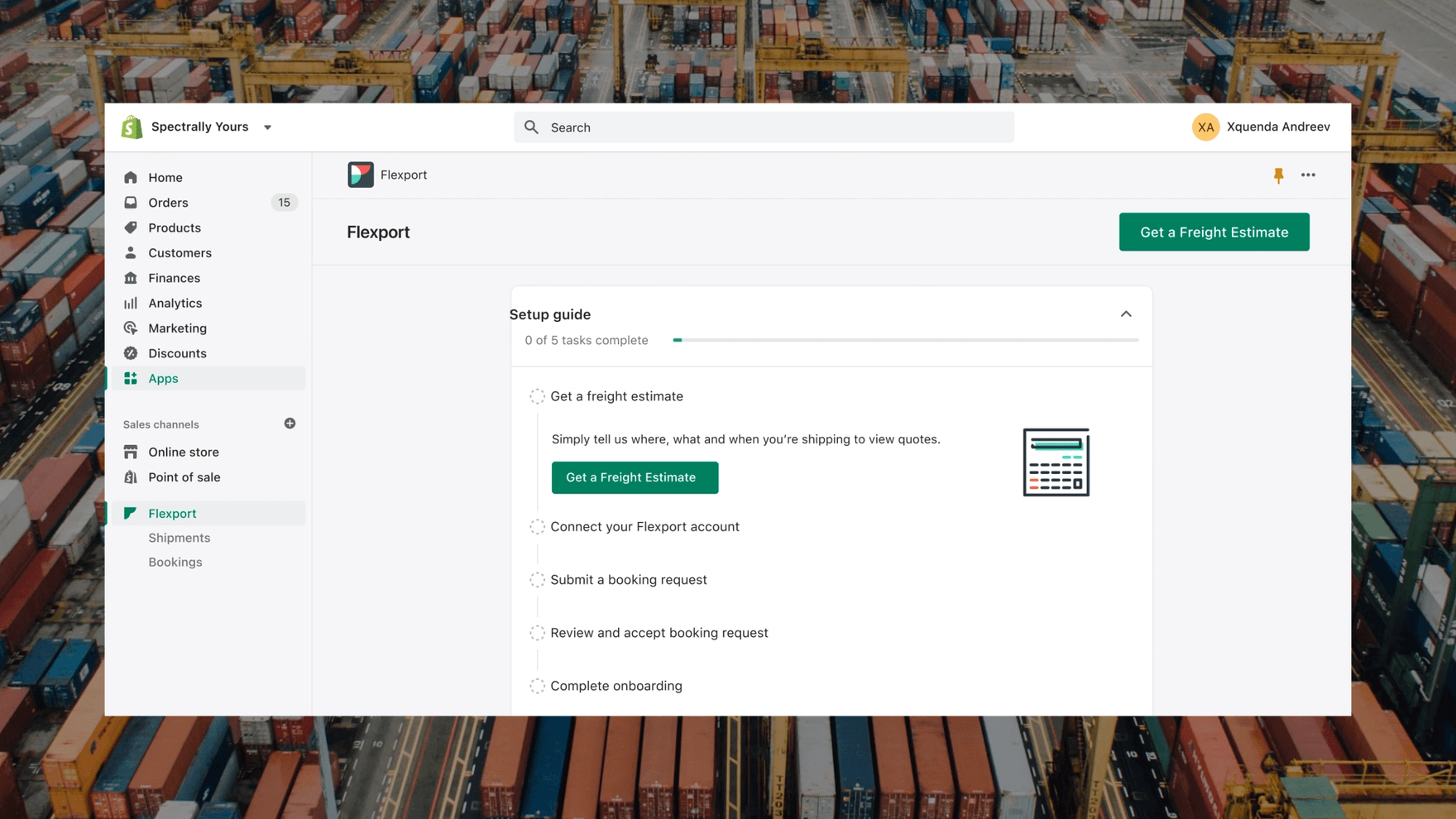Image resolution: width=1456 pixels, height=819 pixels.
Task: Click the search magnifier icon
Action: click(x=532, y=127)
